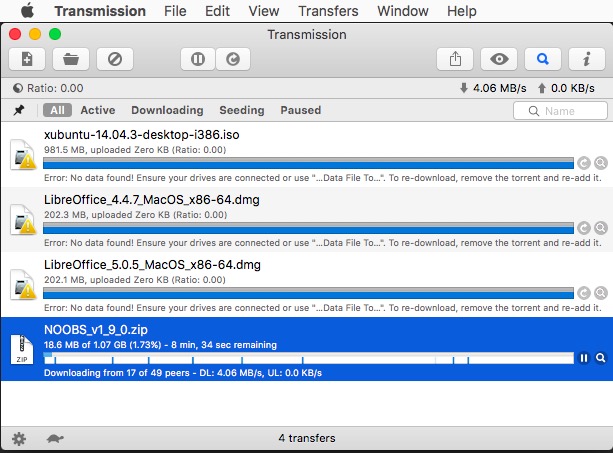The height and width of the screenshot is (453, 613).
Task: Reveal xubuntu-14.04.3 file in Finder
Action: pos(601,163)
